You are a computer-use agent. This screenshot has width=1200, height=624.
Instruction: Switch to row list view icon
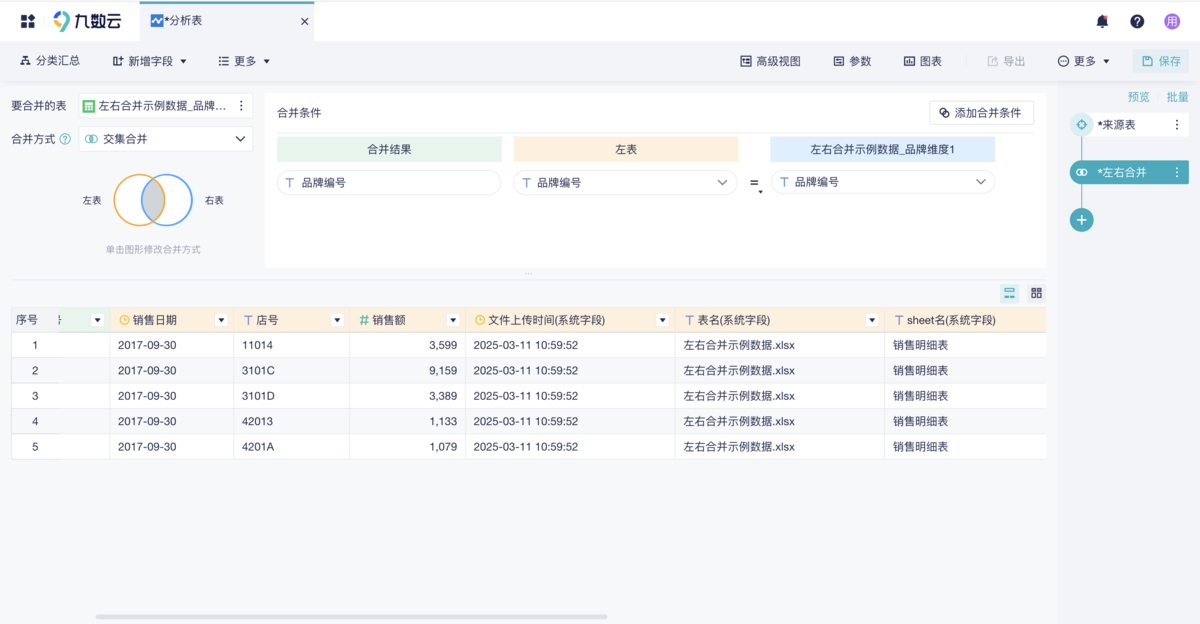[1010, 293]
